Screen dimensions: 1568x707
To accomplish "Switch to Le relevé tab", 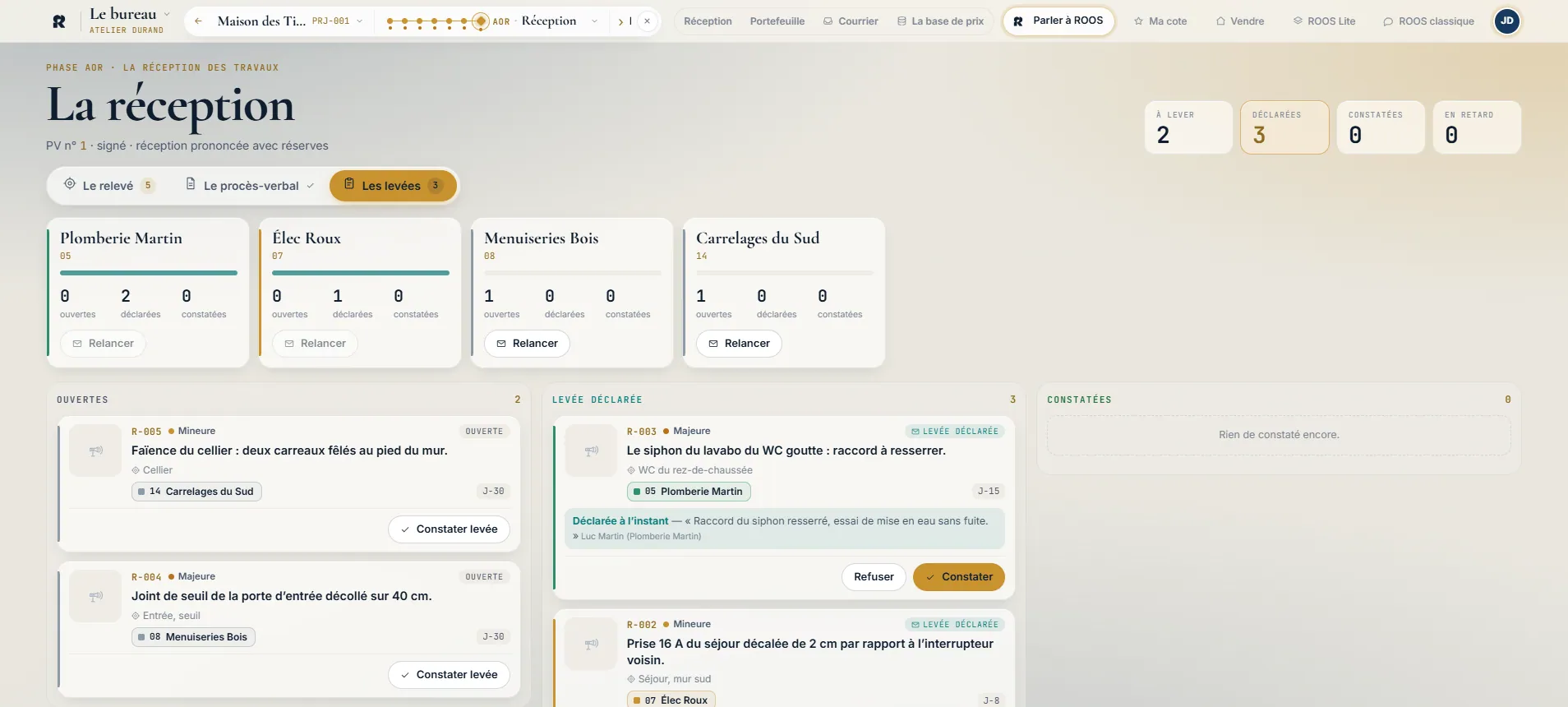I will pos(109,186).
